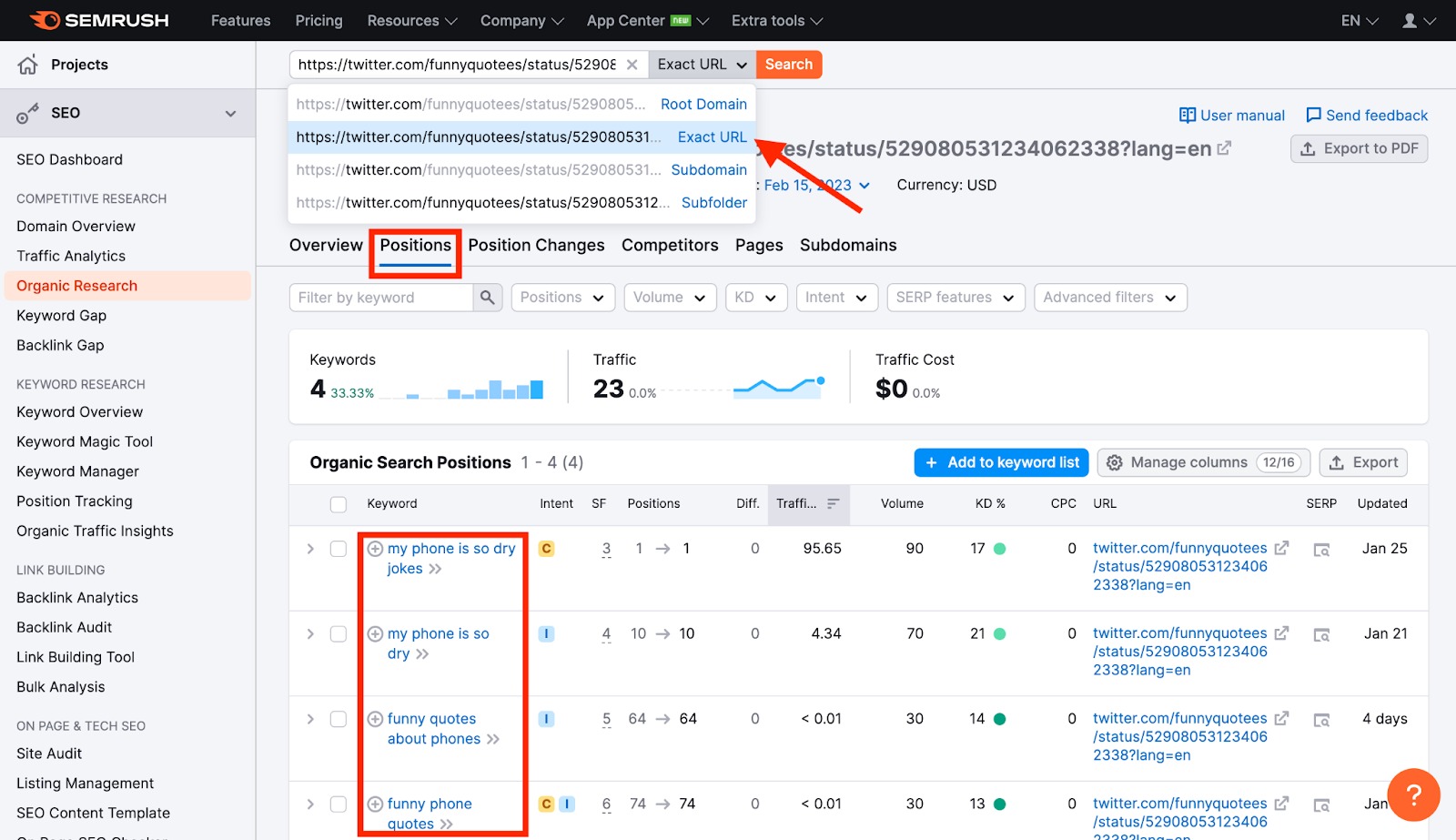Screen dimensions: 1456x840
Task: Open the orange help question mark button
Action: [1413, 794]
